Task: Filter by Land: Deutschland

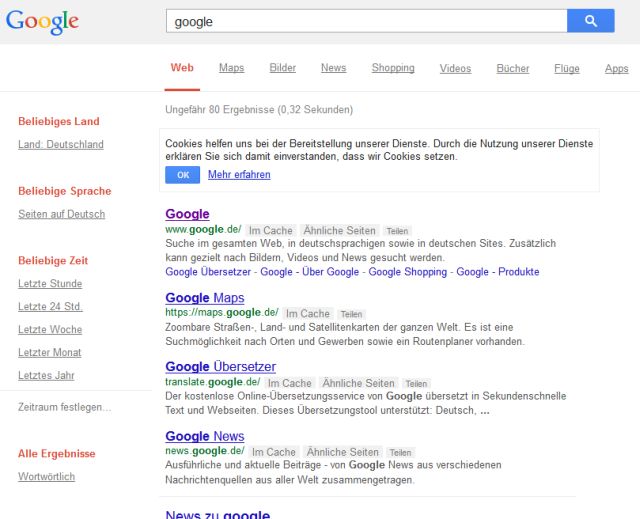Action: 61,144
